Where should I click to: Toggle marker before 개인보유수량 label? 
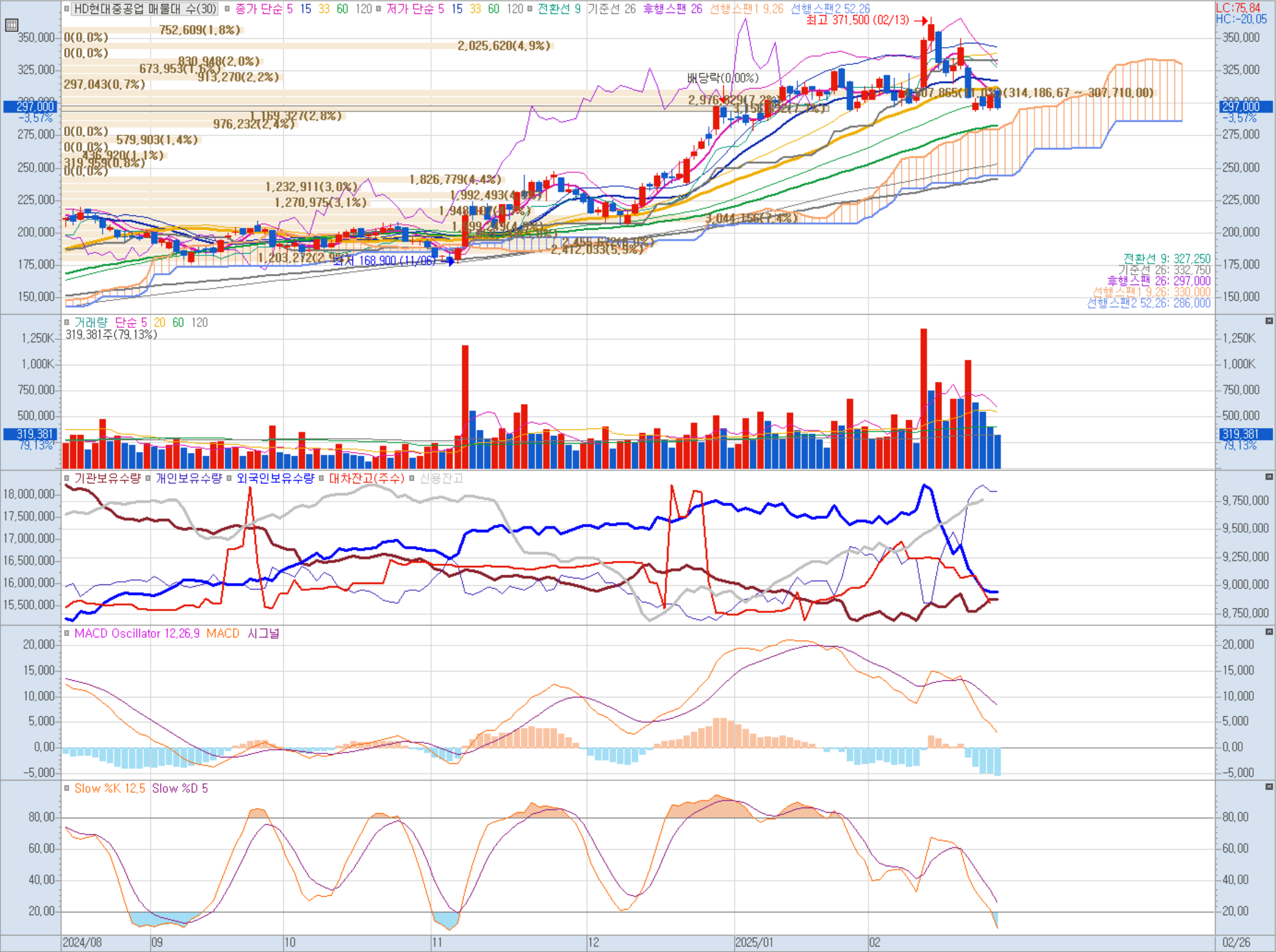pos(148,478)
